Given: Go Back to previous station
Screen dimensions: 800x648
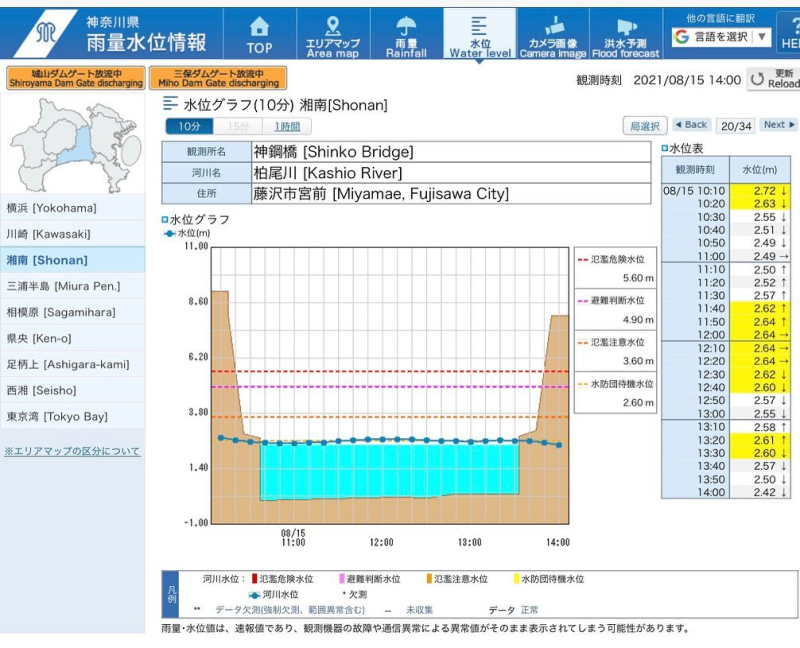Looking at the screenshot, I should pyautogui.click(x=691, y=125).
